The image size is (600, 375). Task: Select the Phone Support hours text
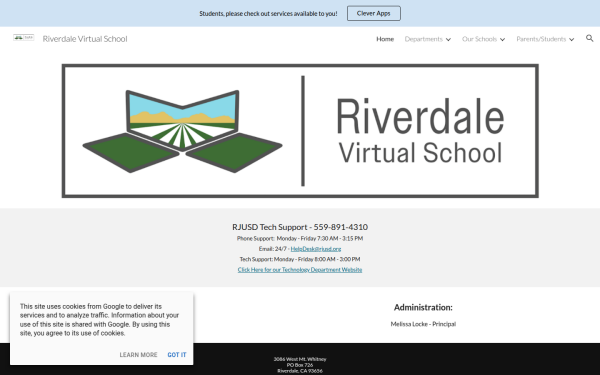(x=300, y=238)
